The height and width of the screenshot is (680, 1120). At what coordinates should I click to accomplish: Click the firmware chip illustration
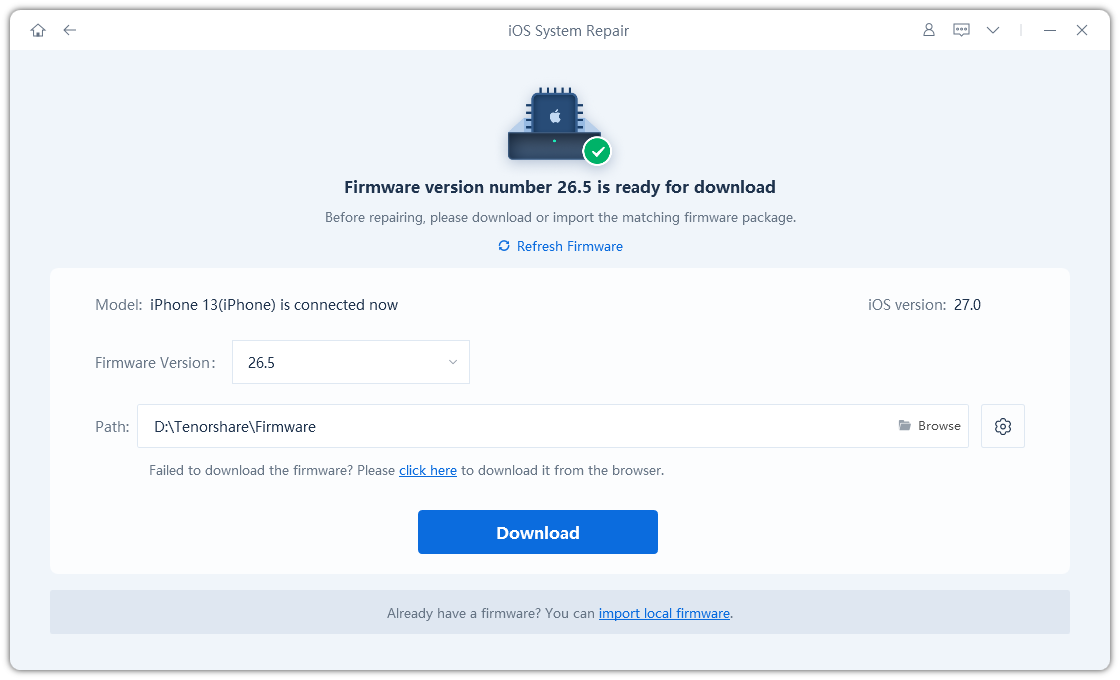pos(559,126)
